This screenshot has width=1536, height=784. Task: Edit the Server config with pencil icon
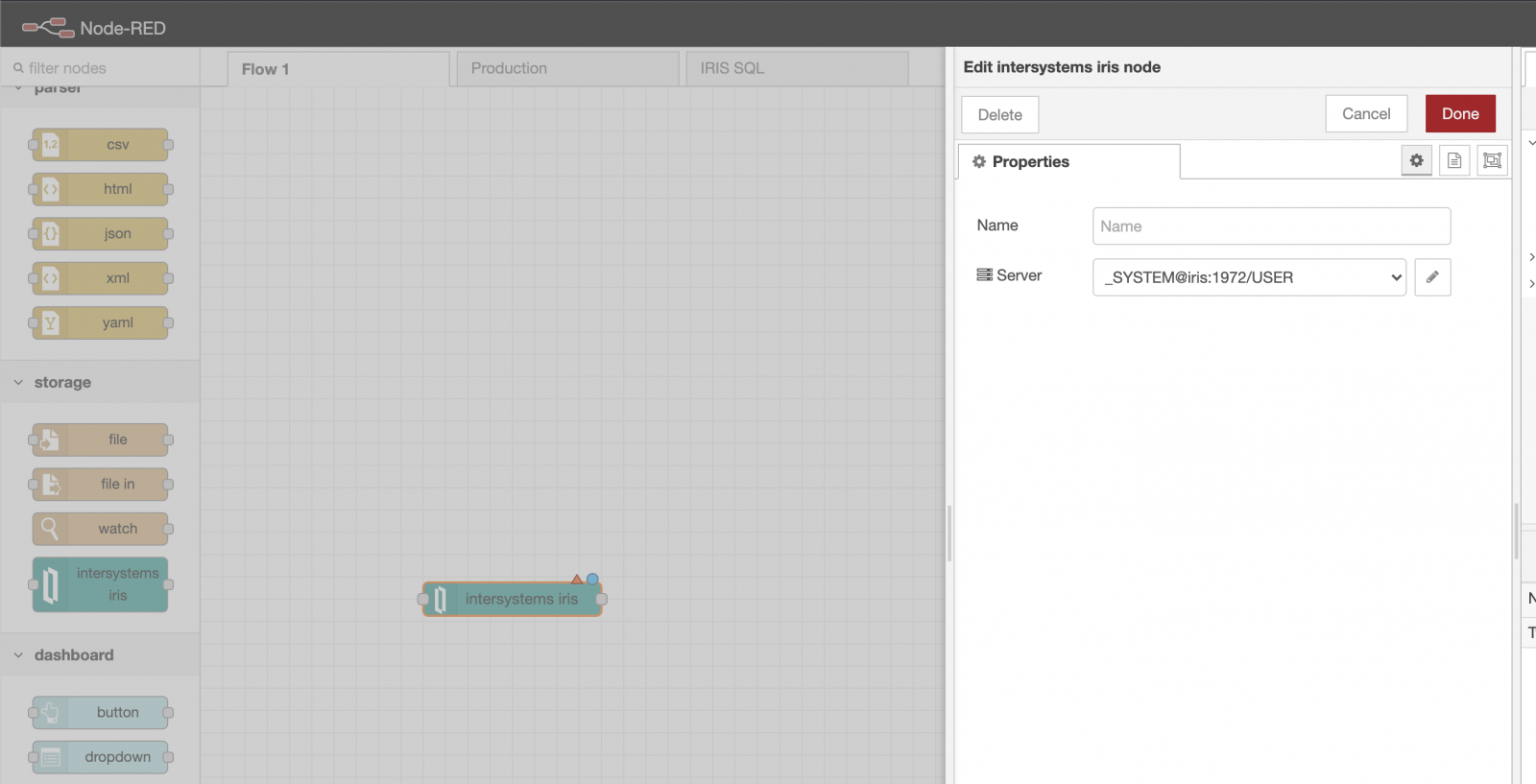tap(1432, 277)
